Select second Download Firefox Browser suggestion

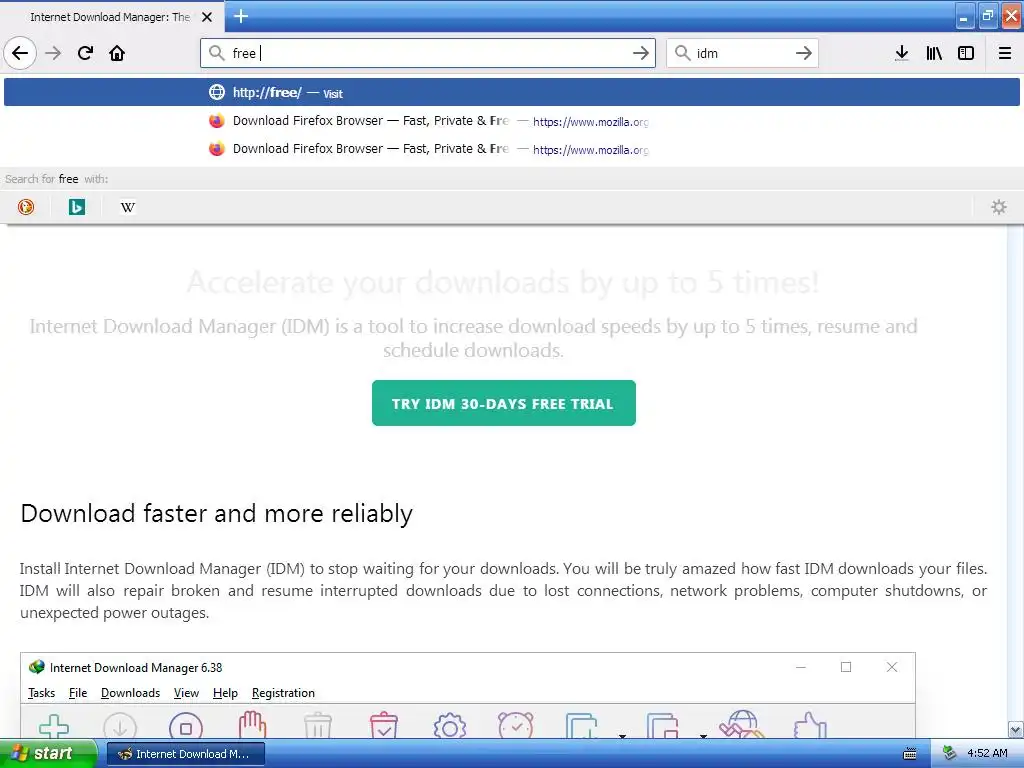tap(511, 149)
